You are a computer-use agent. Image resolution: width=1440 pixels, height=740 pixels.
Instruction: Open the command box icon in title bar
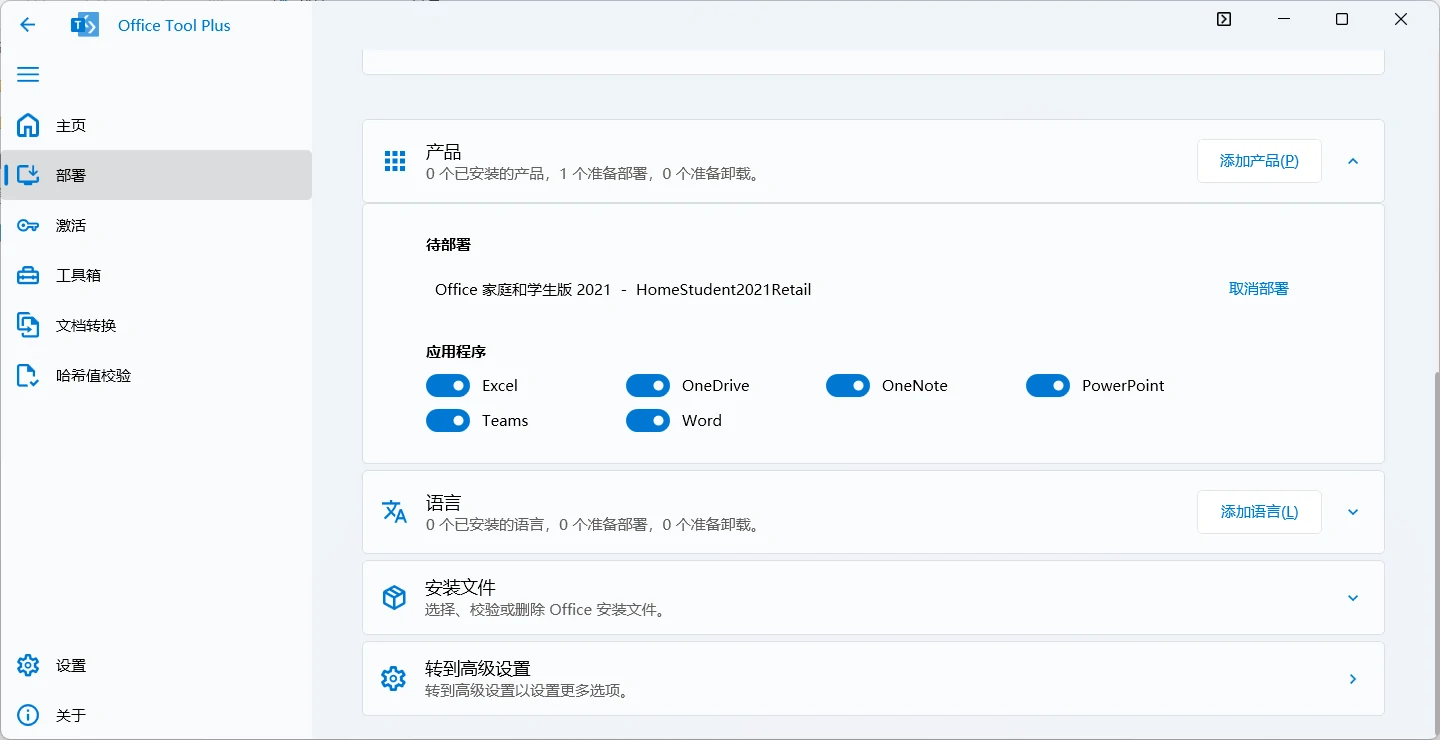1224,19
